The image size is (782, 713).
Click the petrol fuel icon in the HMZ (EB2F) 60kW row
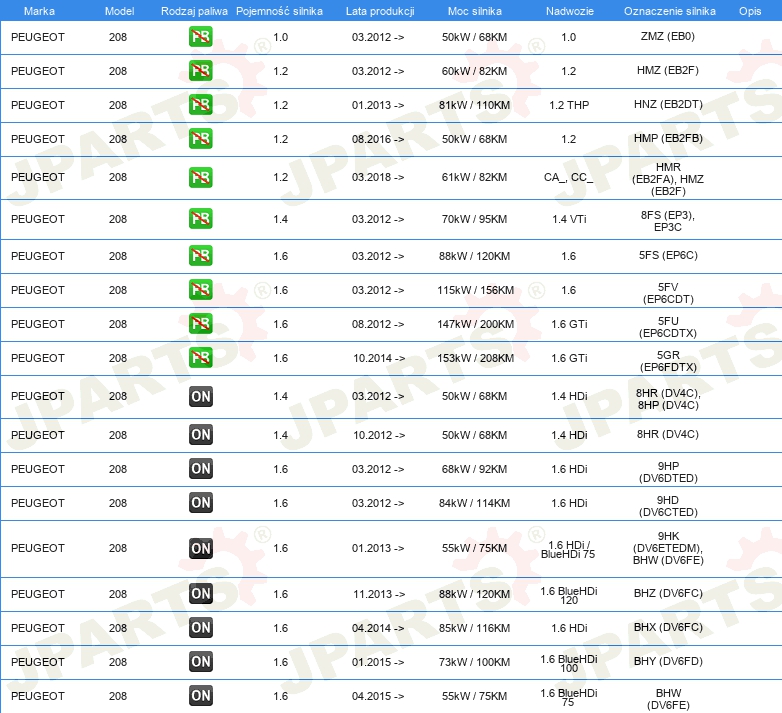pos(200,71)
